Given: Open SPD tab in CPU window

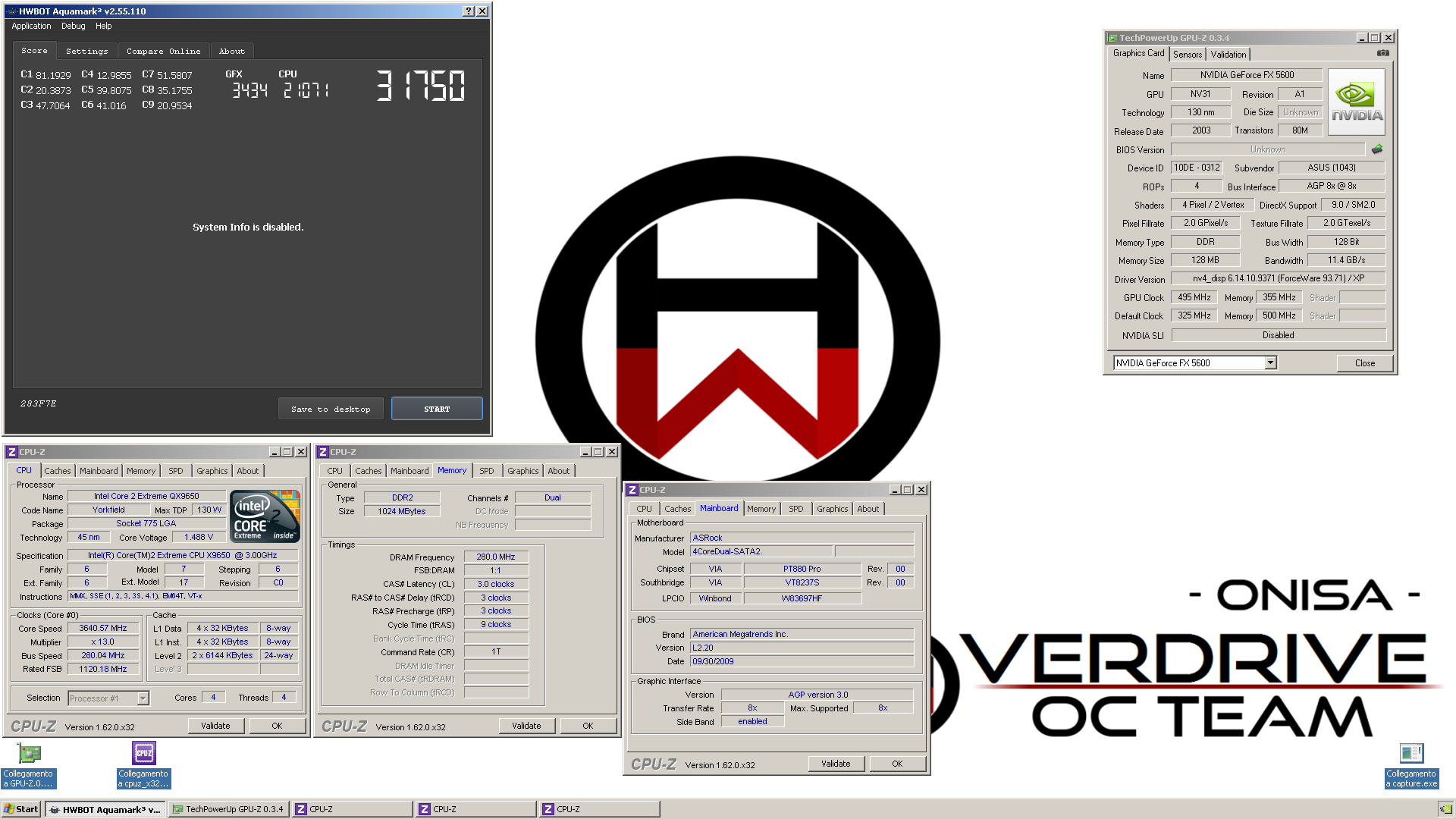Looking at the screenshot, I should (176, 471).
